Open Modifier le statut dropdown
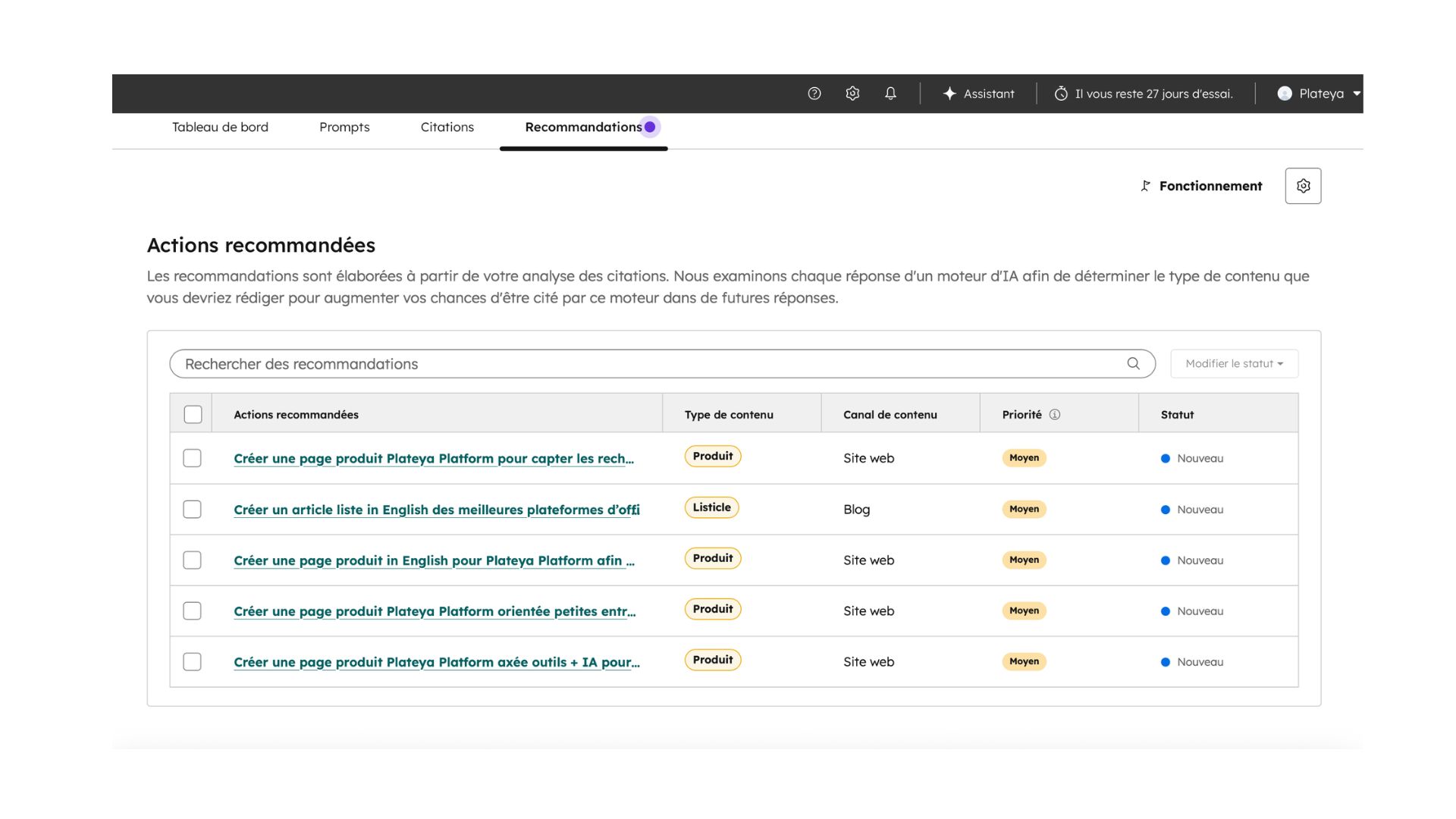Viewport: 1456px width, 819px height. (x=1234, y=363)
